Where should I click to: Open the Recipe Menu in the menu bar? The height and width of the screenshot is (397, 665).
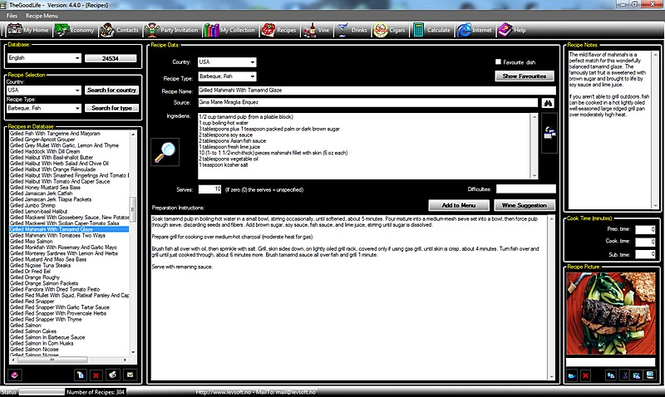pyautogui.click(x=42, y=16)
